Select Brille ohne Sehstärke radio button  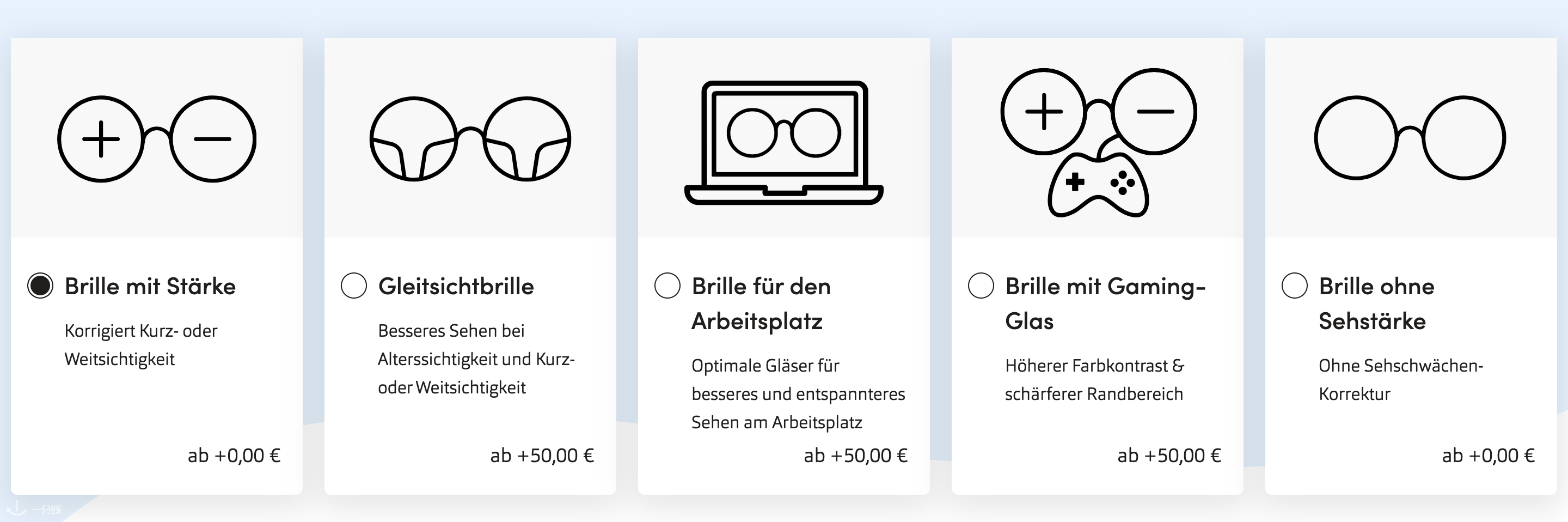pyautogui.click(x=1294, y=286)
